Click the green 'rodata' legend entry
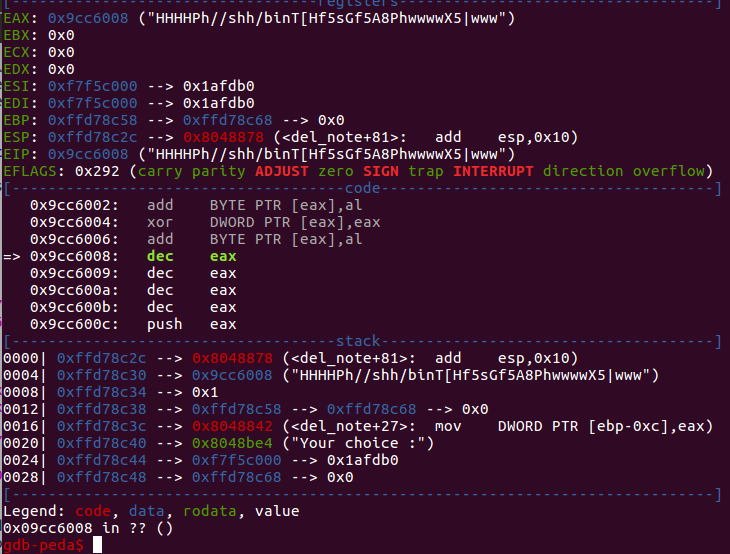 click(210, 511)
